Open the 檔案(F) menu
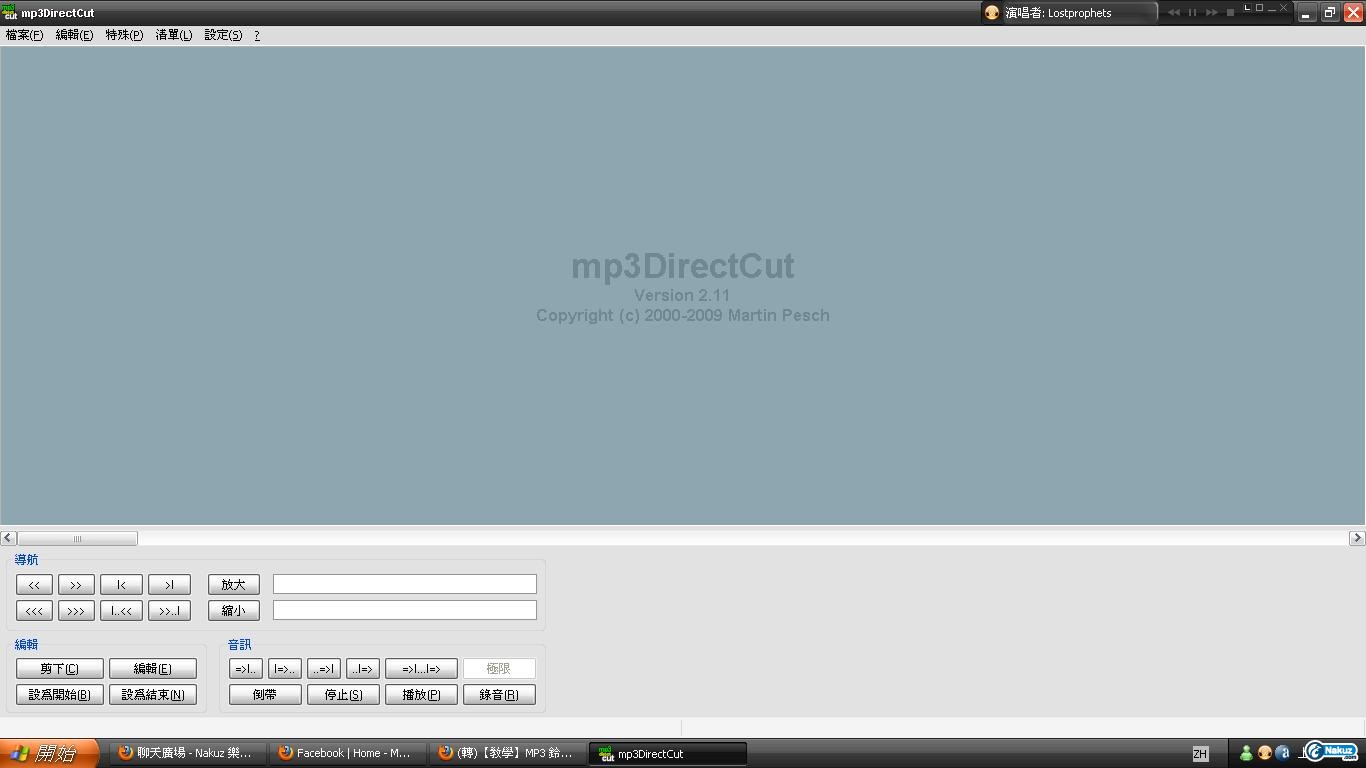The width and height of the screenshot is (1366, 768). (x=24, y=35)
